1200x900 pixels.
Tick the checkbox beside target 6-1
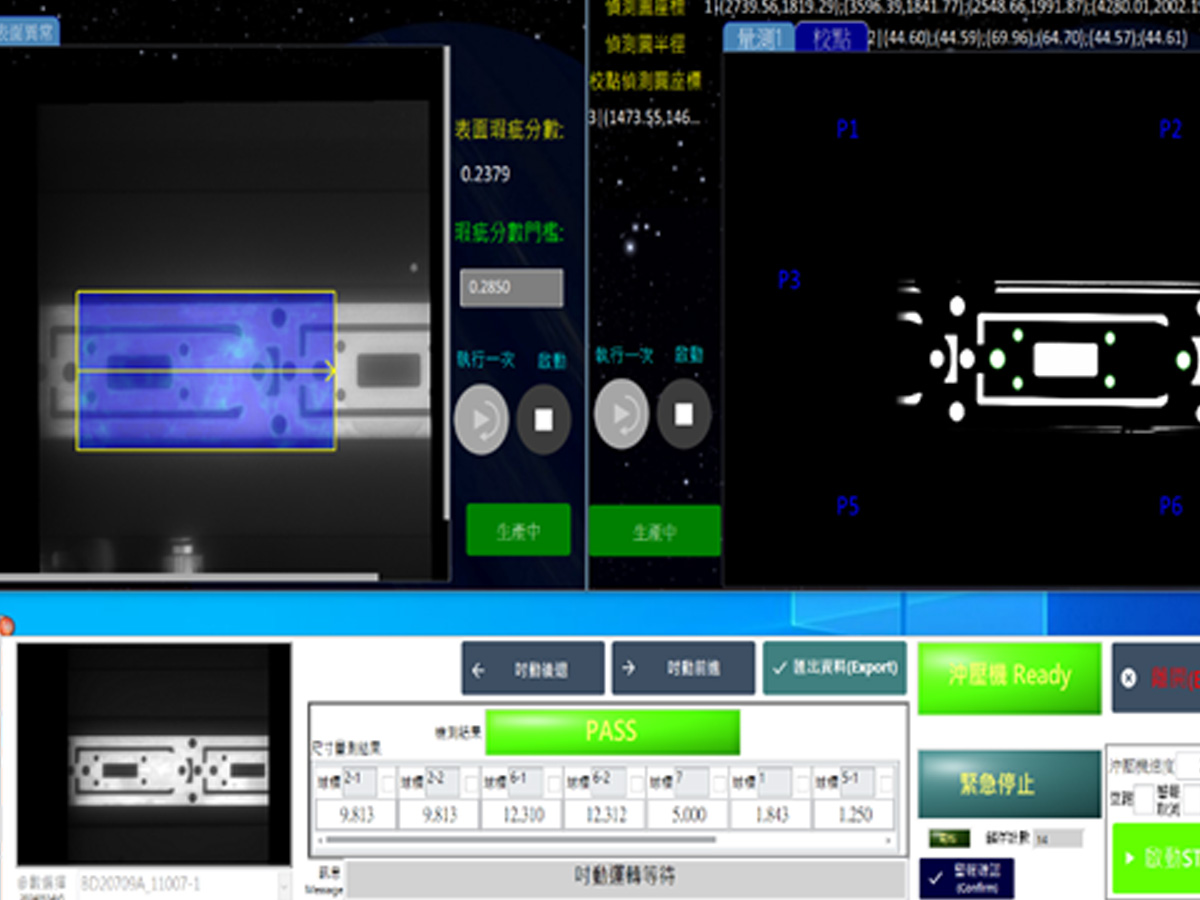[x=553, y=784]
